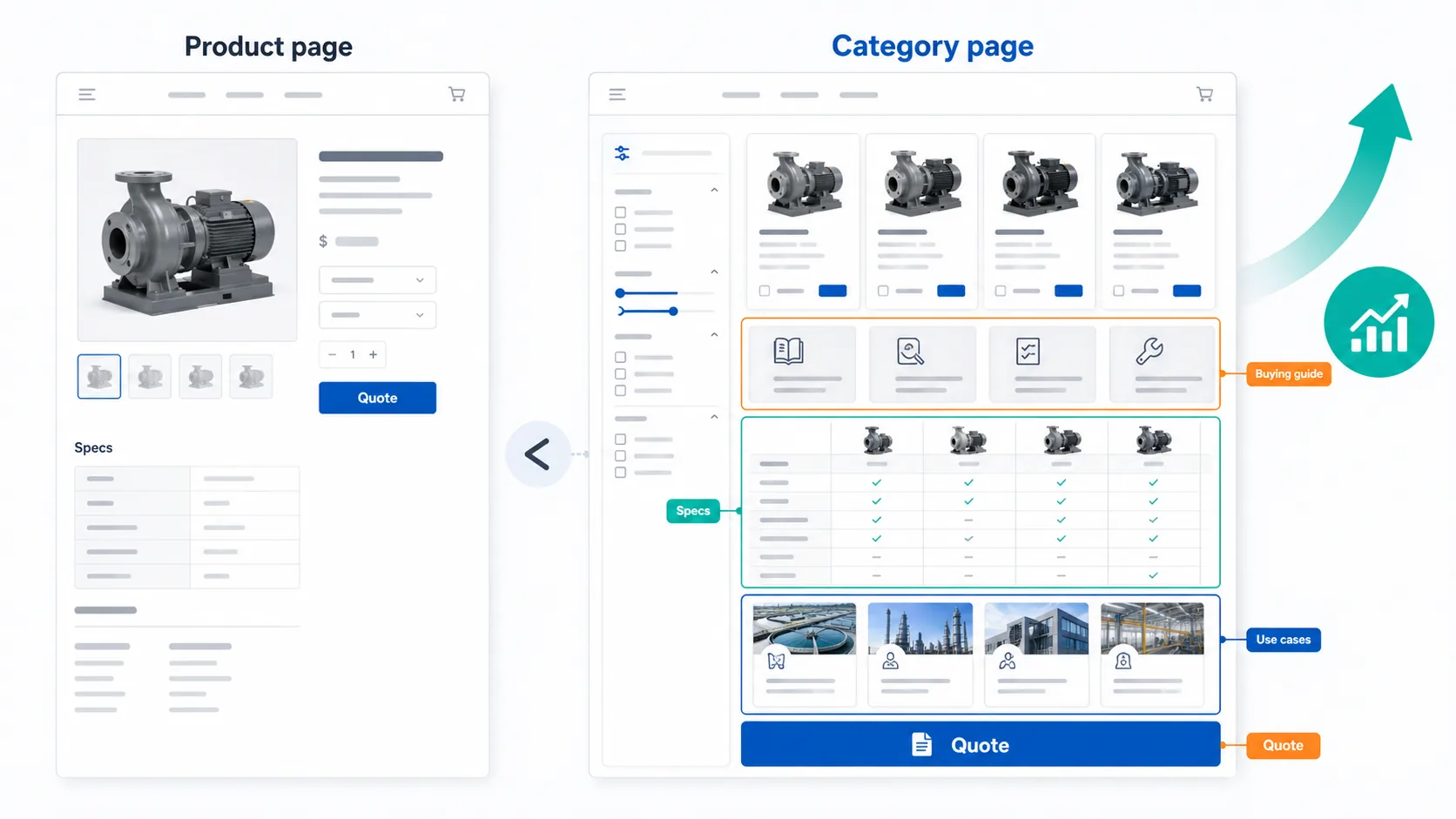Check first checkbox in third filter group
The height and width of the screenshot is (819, 1456).
620,357
